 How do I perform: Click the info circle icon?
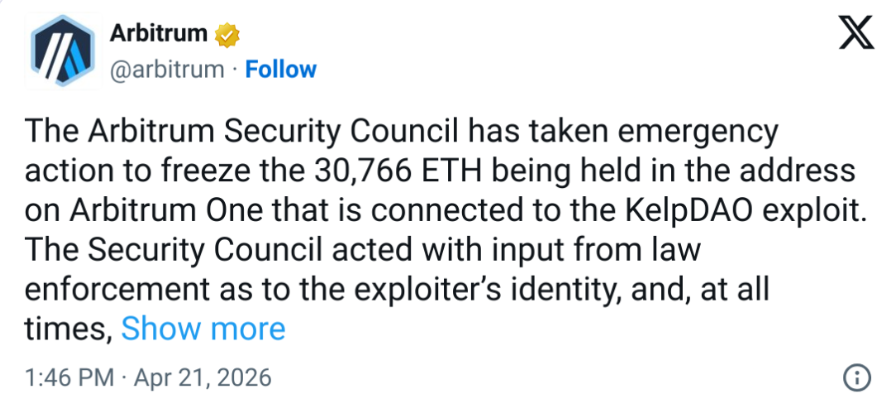point(855,378)
